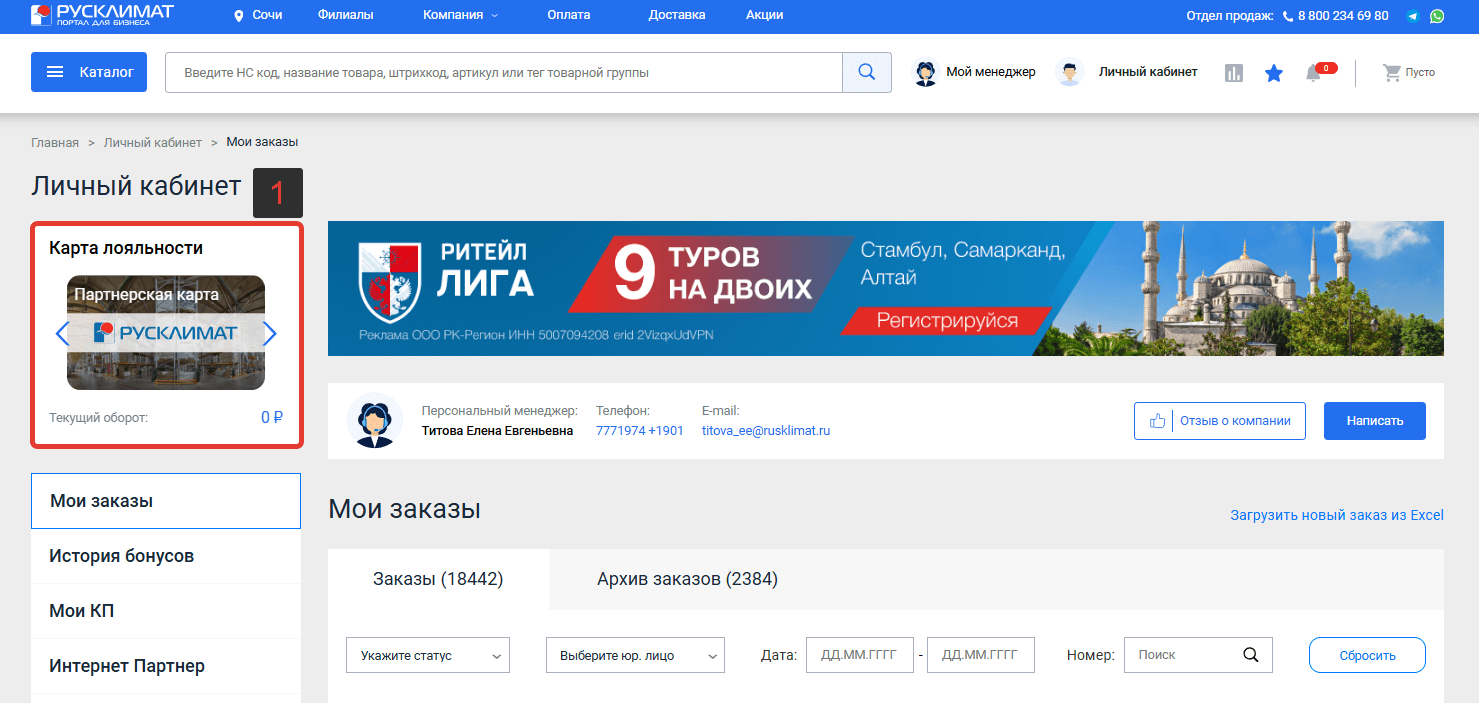Open Филиалы in the top menu

pyautogui.click(x=345, y=15)
